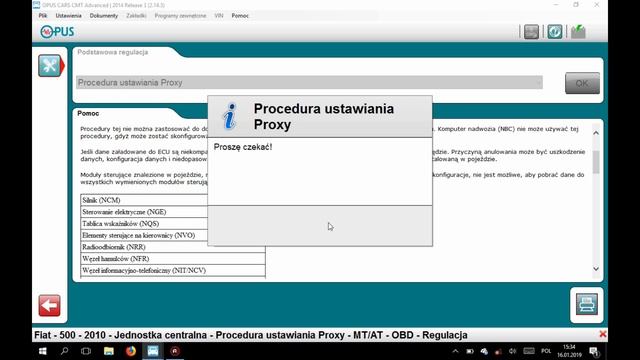Select the Pomoc panel tab
Viewport: 640px width, 360px height.
tap(88, 113)
